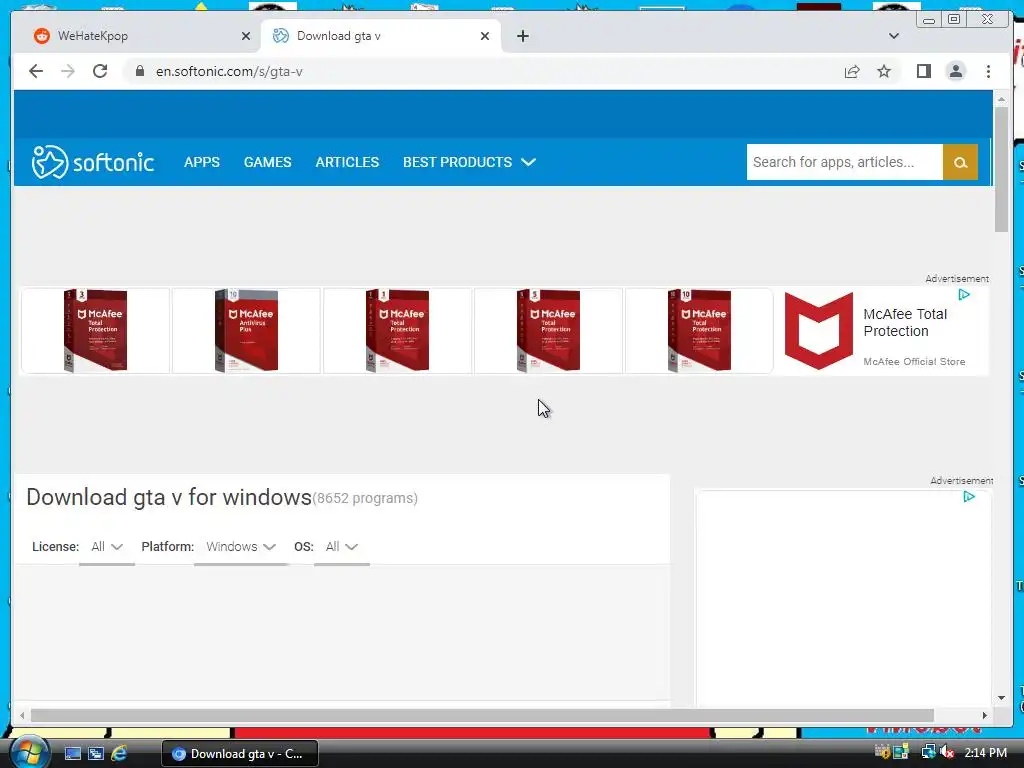This screenshot has width=1024, height=768.
Task: Click the horizontal scrollbar thumb
Action: tap(482, 716)
